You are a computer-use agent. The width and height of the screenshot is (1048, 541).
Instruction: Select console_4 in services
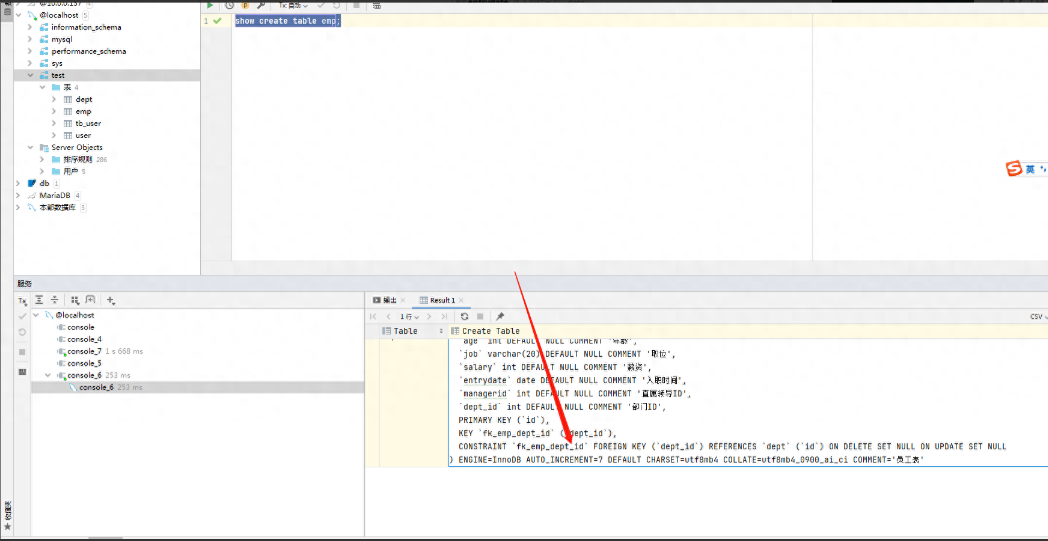(x=84, y=339)
